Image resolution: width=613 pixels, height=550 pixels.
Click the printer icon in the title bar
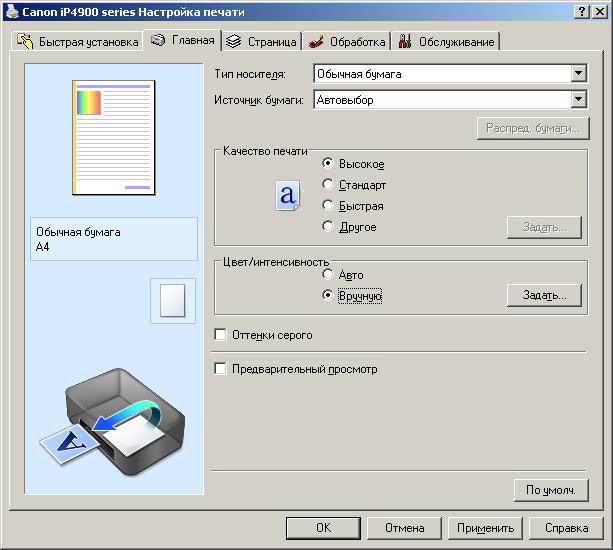(11, 10)
